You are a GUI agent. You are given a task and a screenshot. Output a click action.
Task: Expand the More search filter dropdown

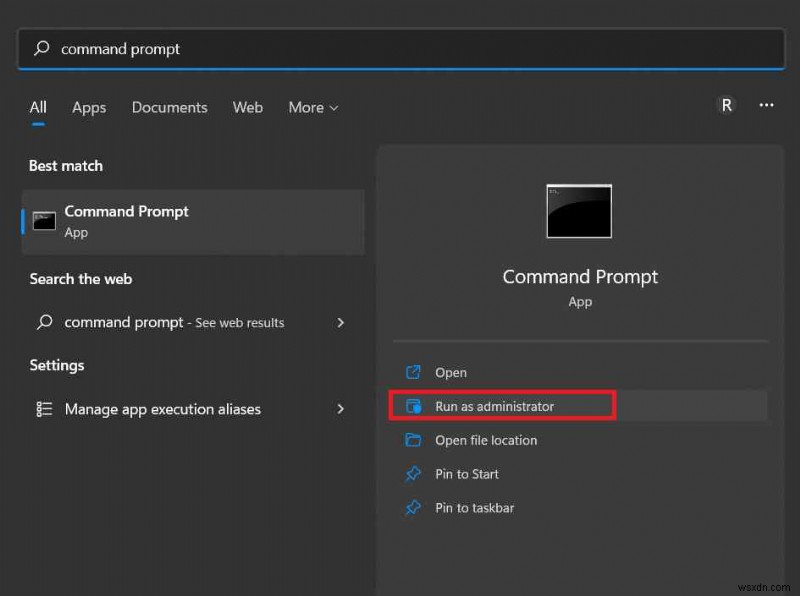tap(312, 107)
